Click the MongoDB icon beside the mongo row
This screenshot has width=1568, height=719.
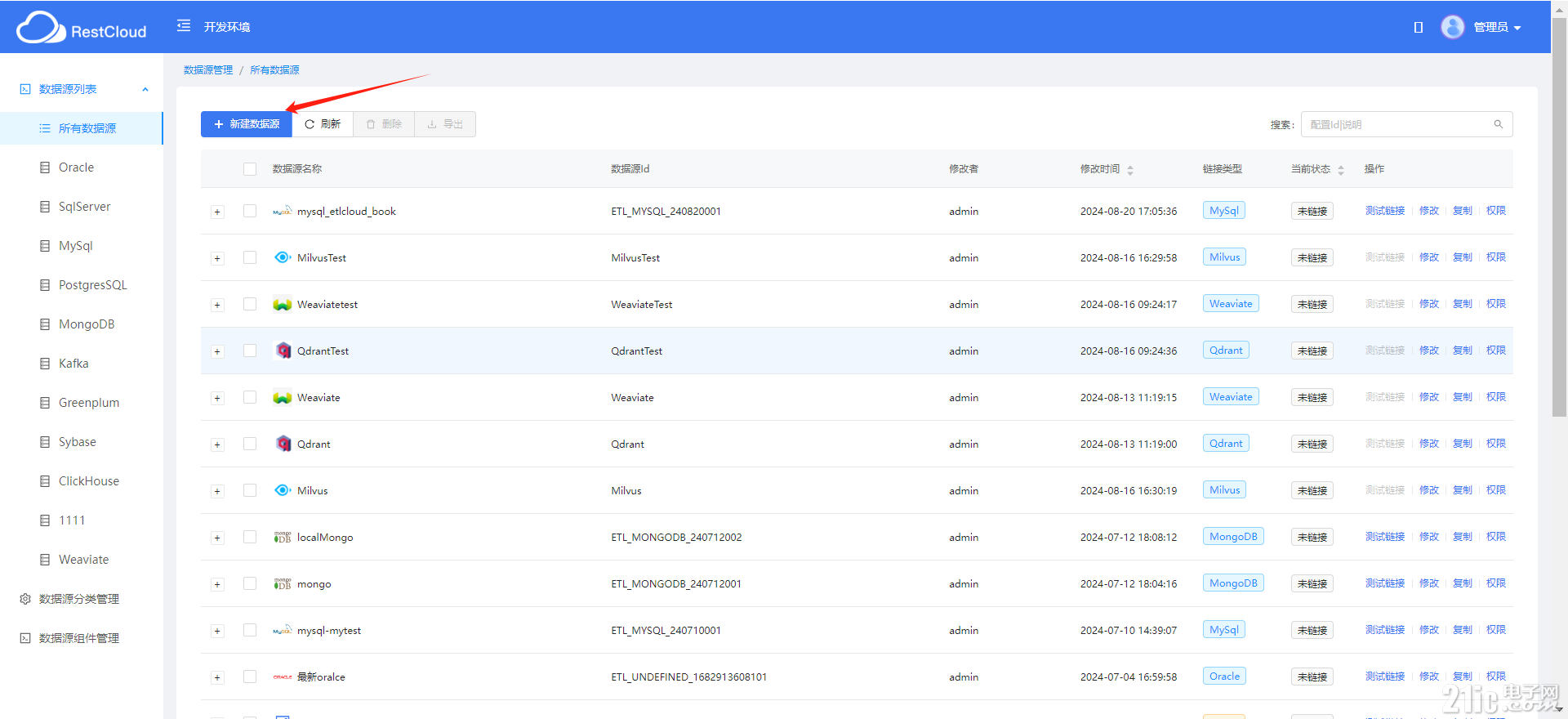point(283,583)
